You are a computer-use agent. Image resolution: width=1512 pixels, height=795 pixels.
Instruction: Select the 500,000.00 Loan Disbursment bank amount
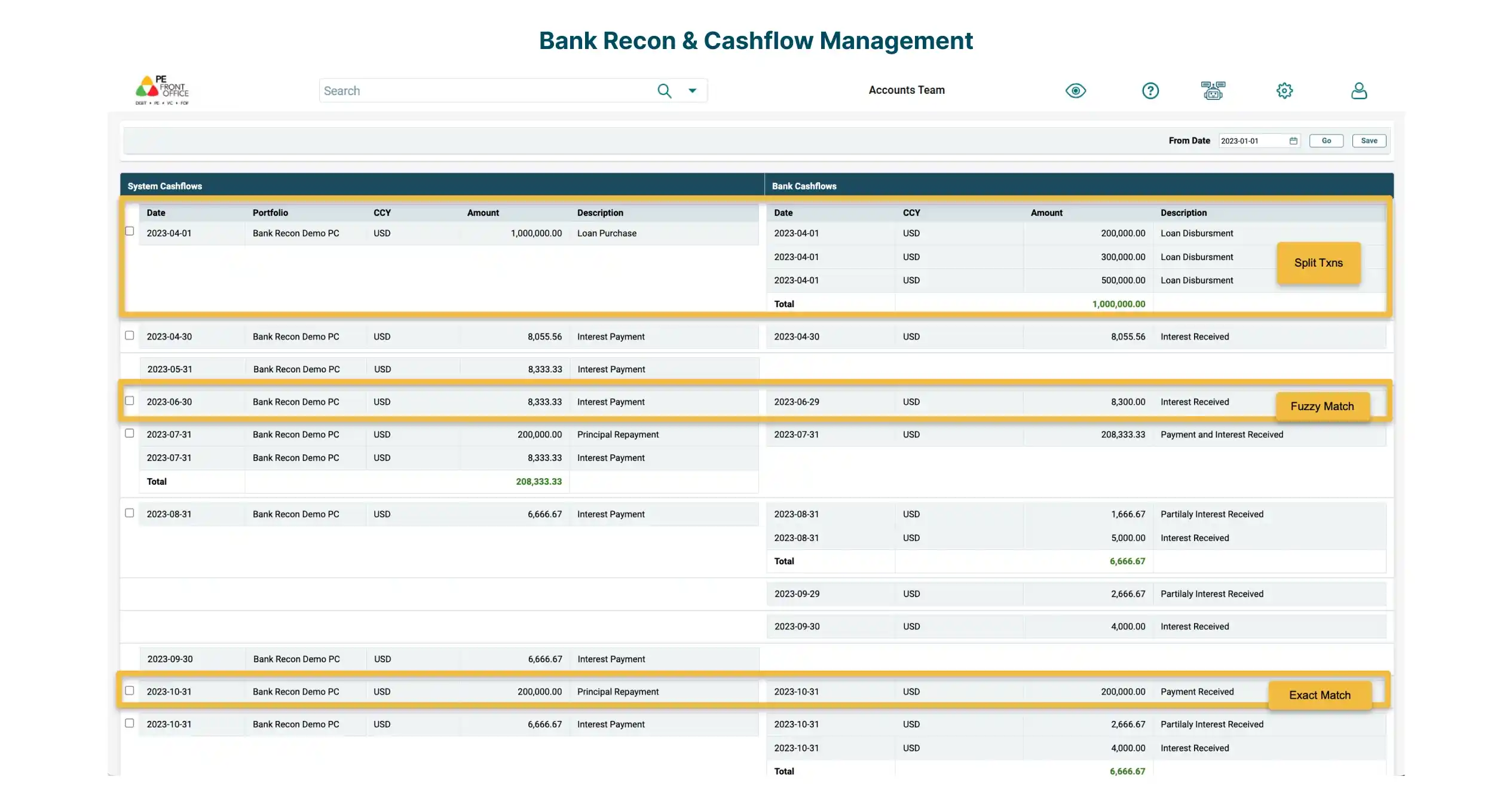[x=1123, y=280]
